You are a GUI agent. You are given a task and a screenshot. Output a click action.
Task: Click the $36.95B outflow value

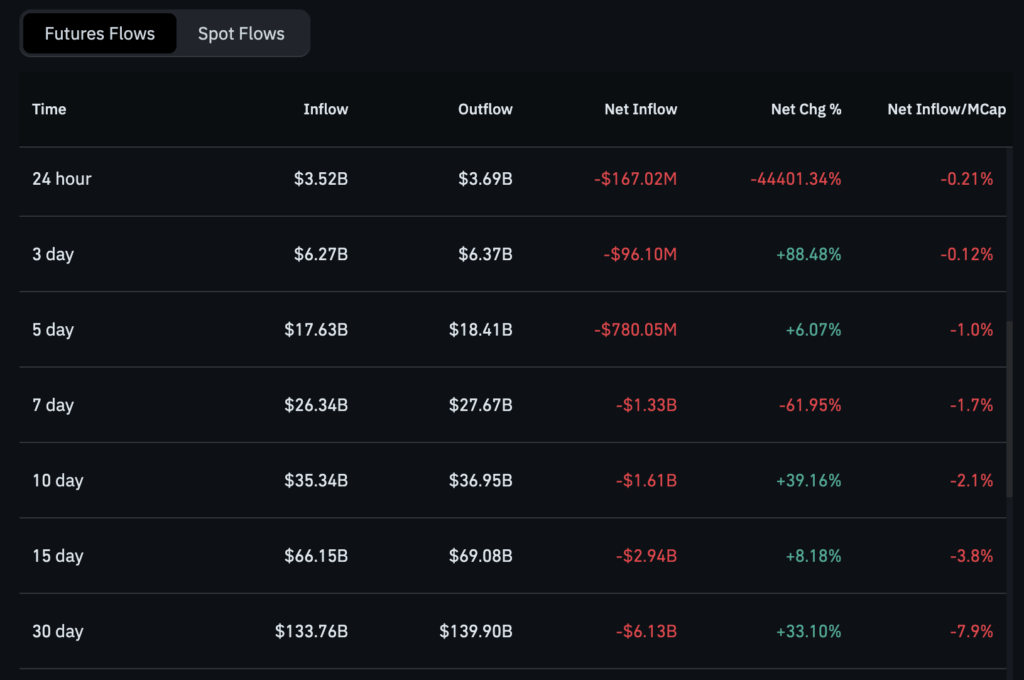click(481, 481)
